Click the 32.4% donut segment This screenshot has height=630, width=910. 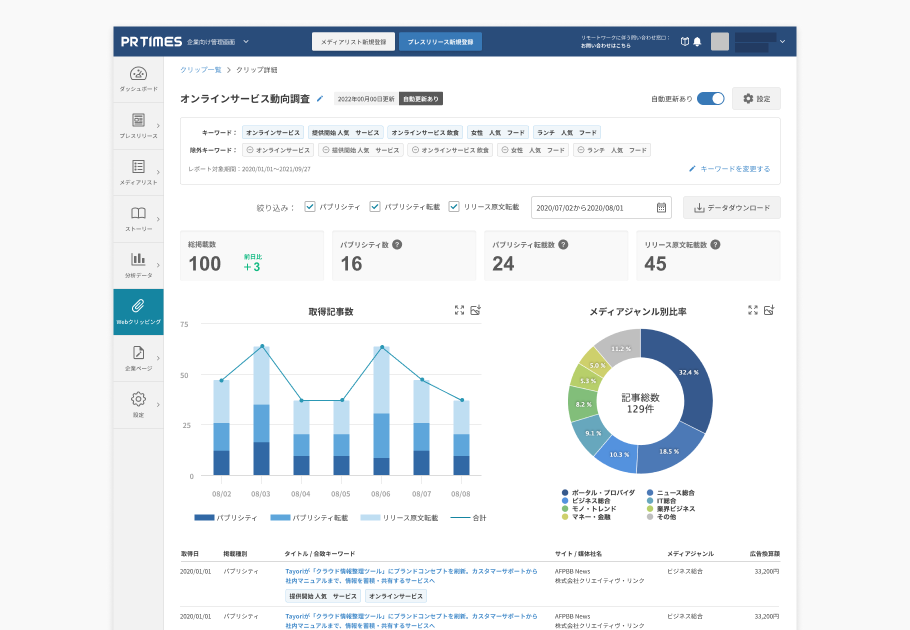click(x=688, y=372)
